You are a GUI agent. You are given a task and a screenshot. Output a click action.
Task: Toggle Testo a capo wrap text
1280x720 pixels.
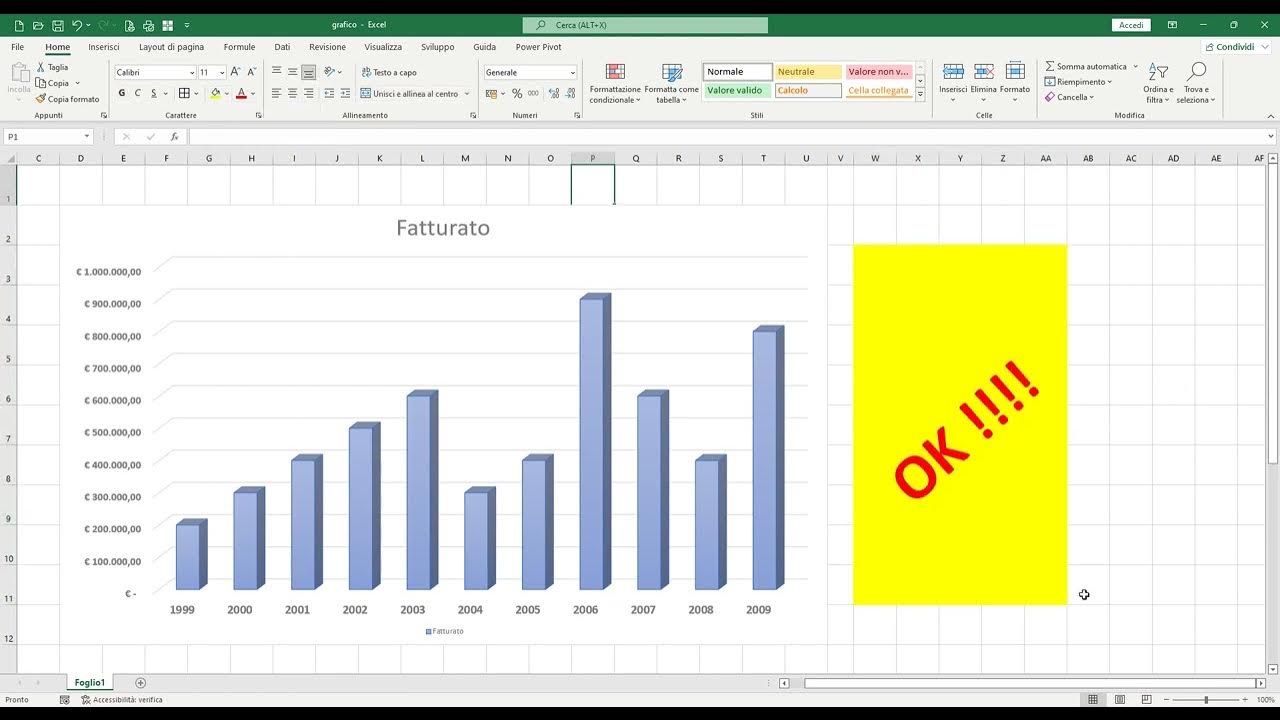click(x=389, y=72)
